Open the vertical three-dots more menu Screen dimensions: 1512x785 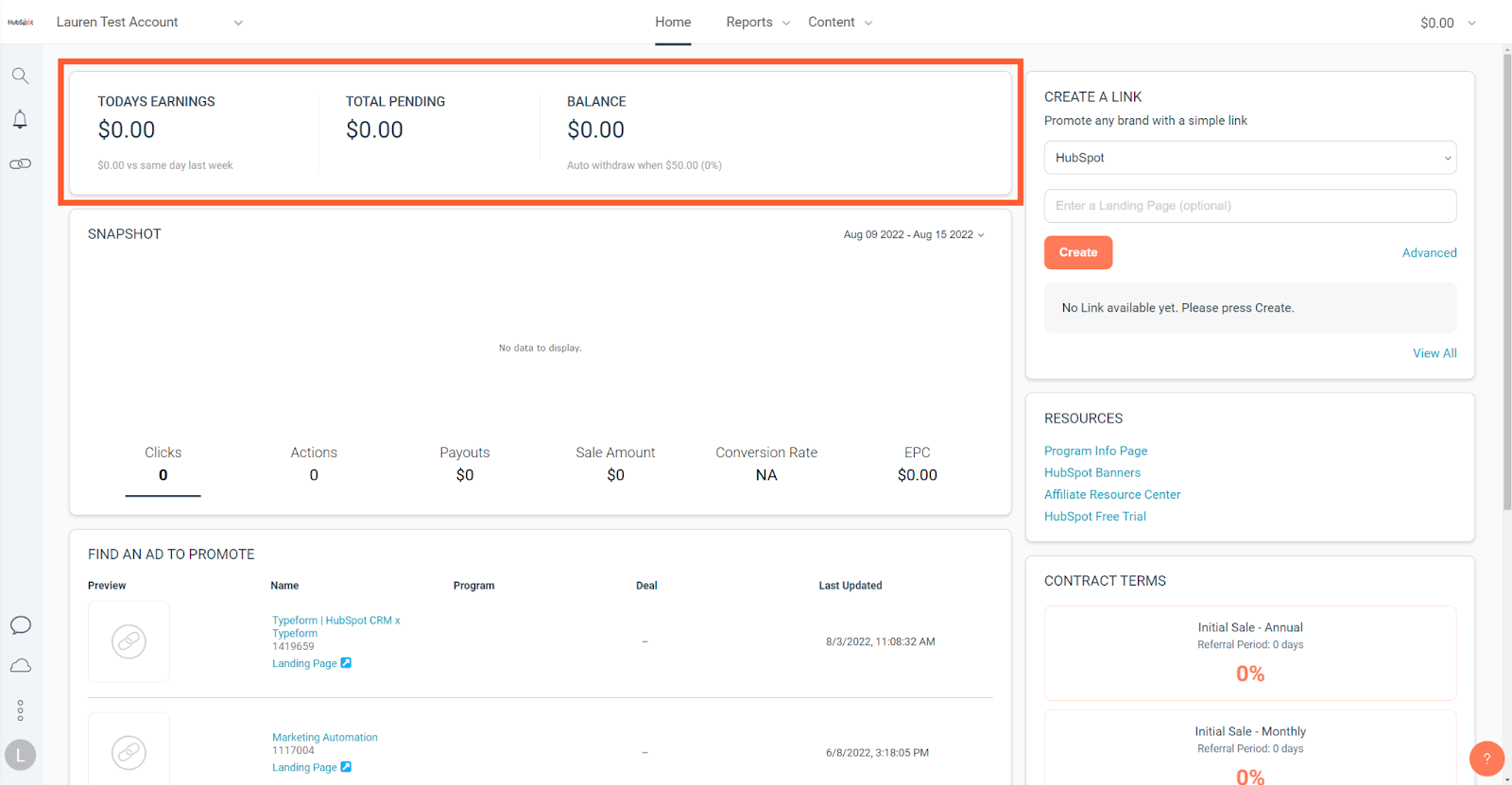click(x=21, y=710)
